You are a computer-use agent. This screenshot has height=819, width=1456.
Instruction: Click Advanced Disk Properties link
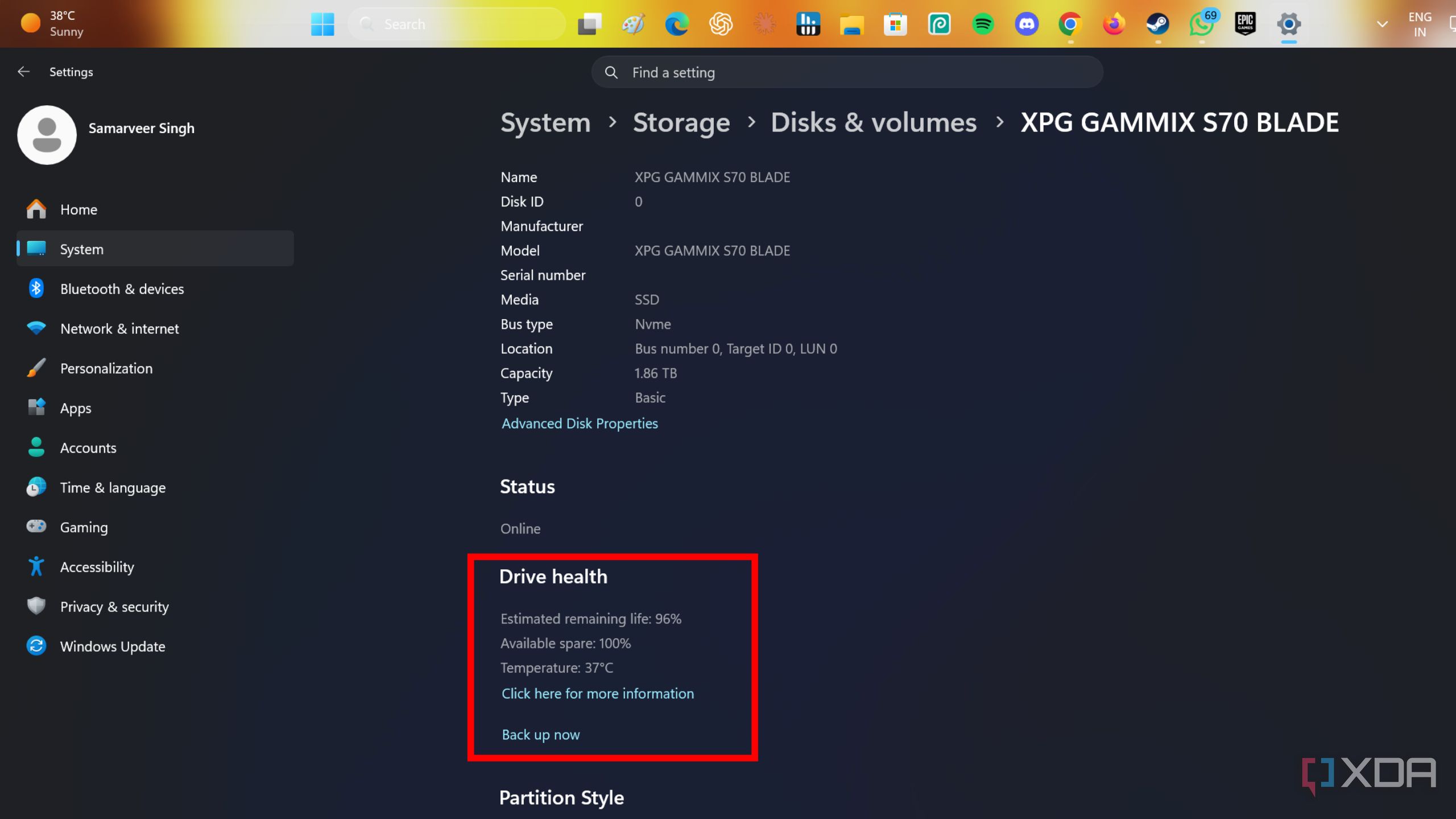(x=580, y=424)
